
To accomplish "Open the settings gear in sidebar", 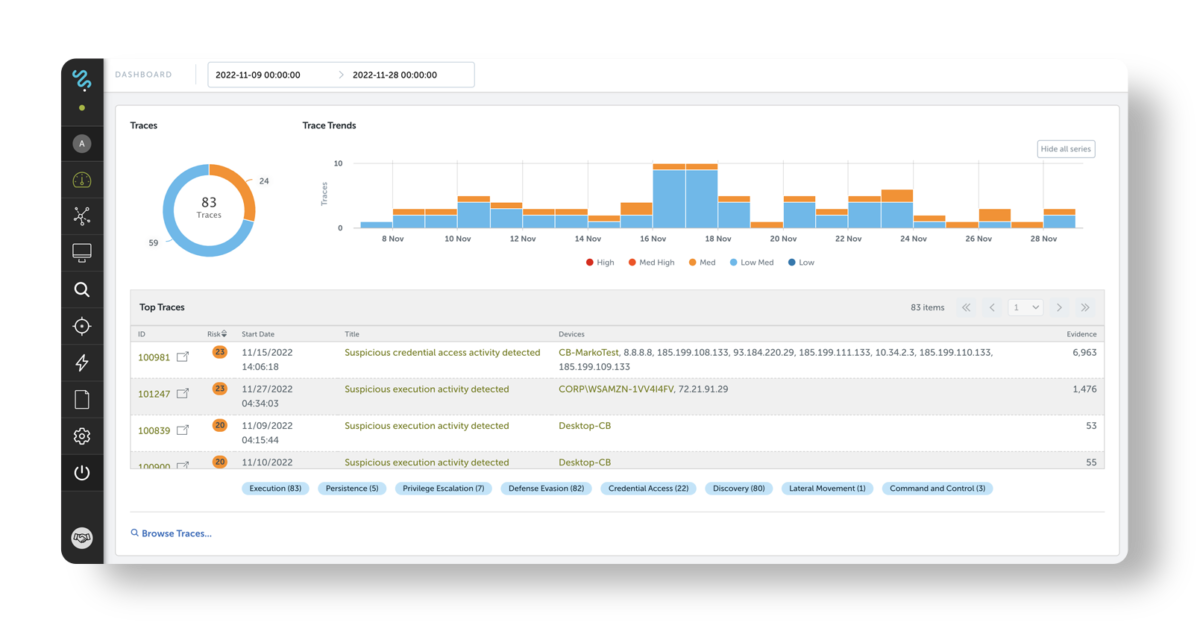I will [82, 436].
